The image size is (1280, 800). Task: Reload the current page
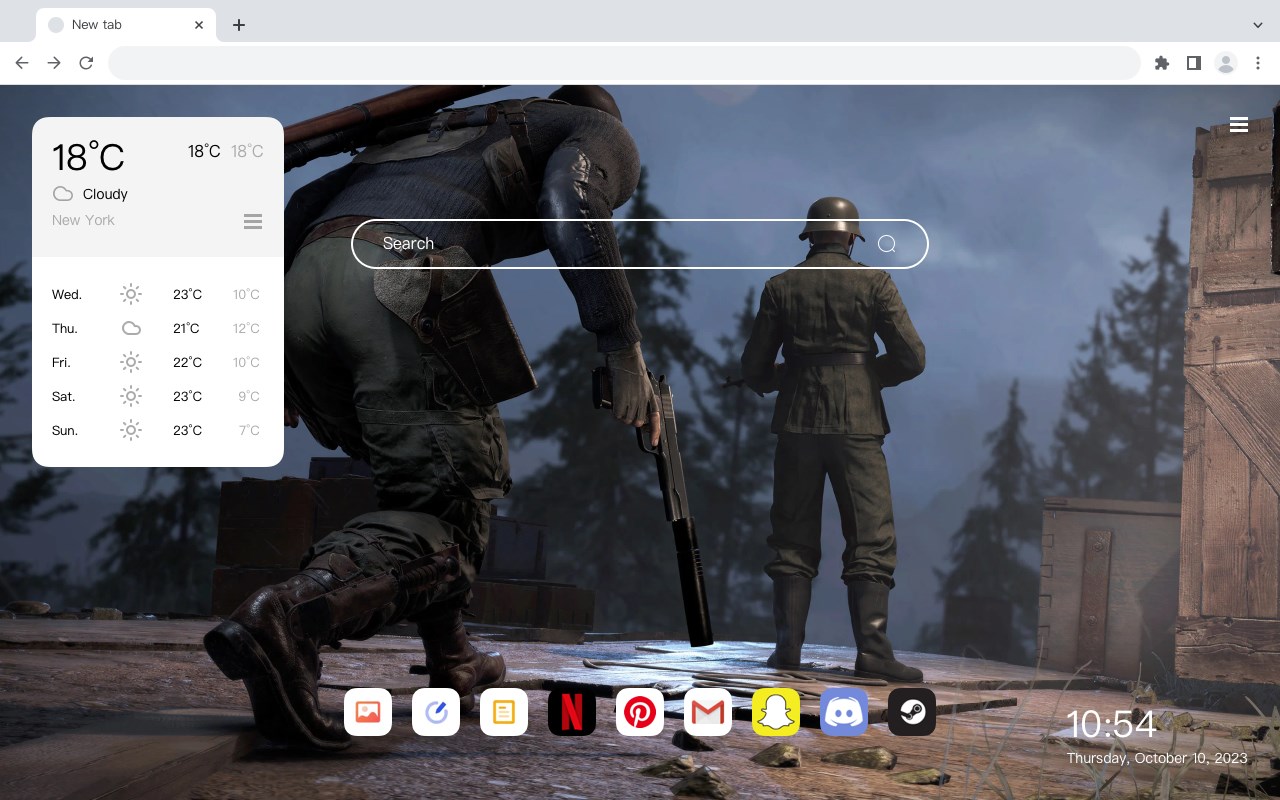[x=86, y=63]
